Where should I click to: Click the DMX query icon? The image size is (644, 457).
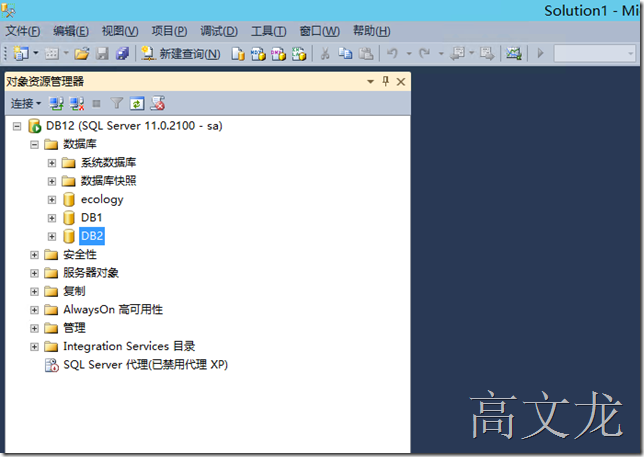point(278,53)
